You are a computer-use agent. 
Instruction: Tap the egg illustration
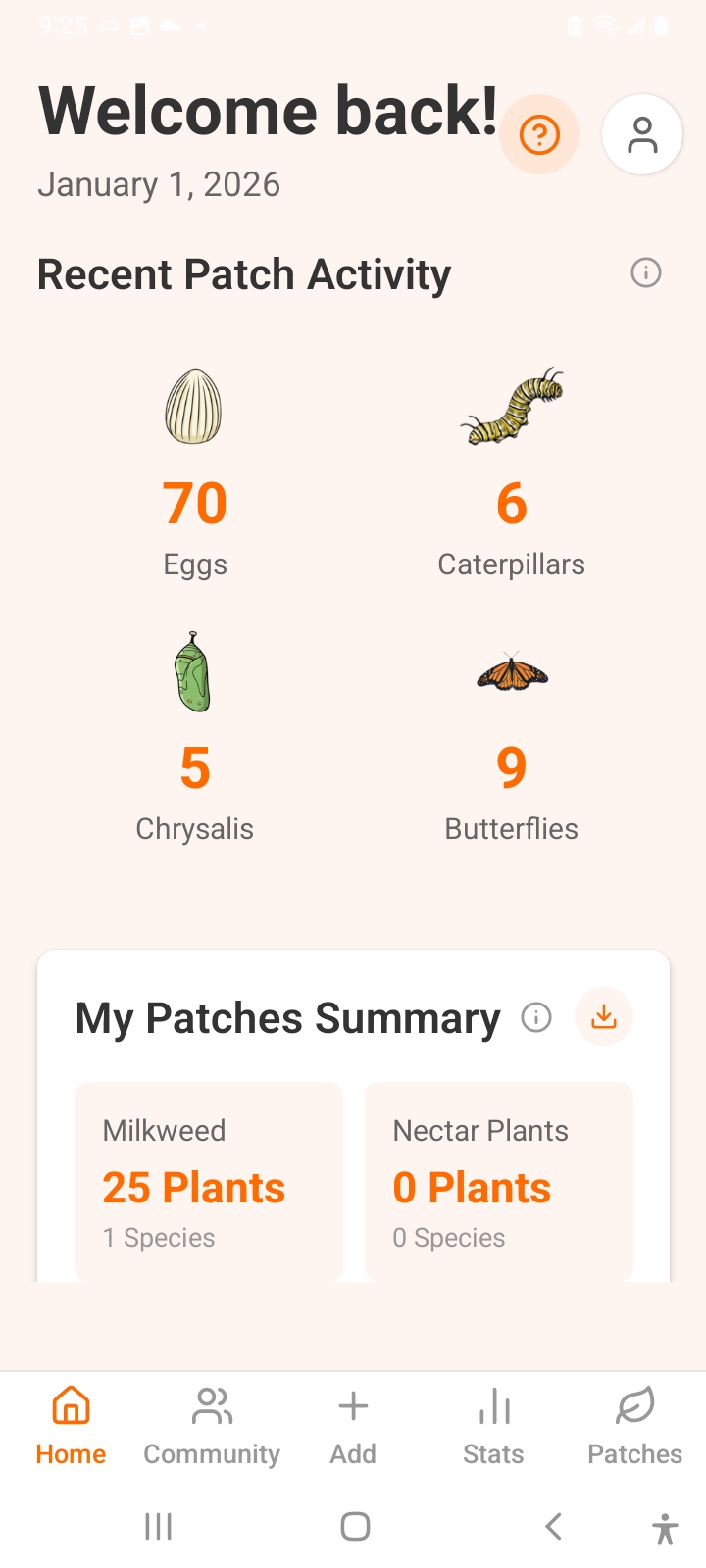pyautogui.click(x=194, y=407)
